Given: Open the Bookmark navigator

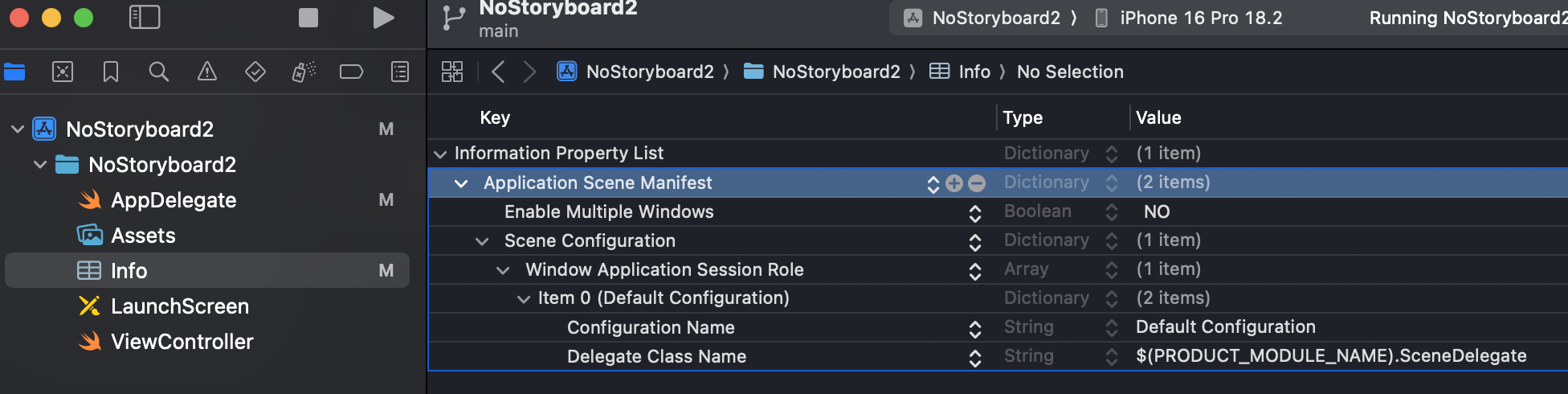Looking at the screenshot, I should pos(111,72).
